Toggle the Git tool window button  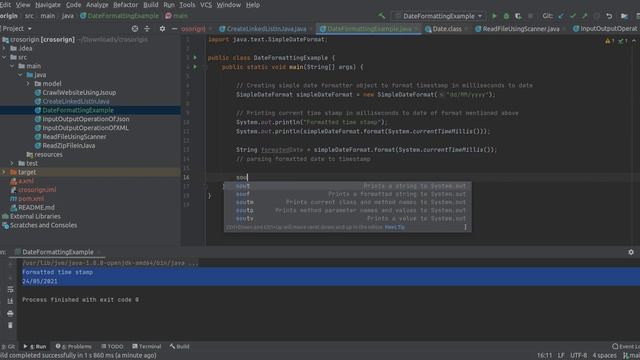click(8, 347)
